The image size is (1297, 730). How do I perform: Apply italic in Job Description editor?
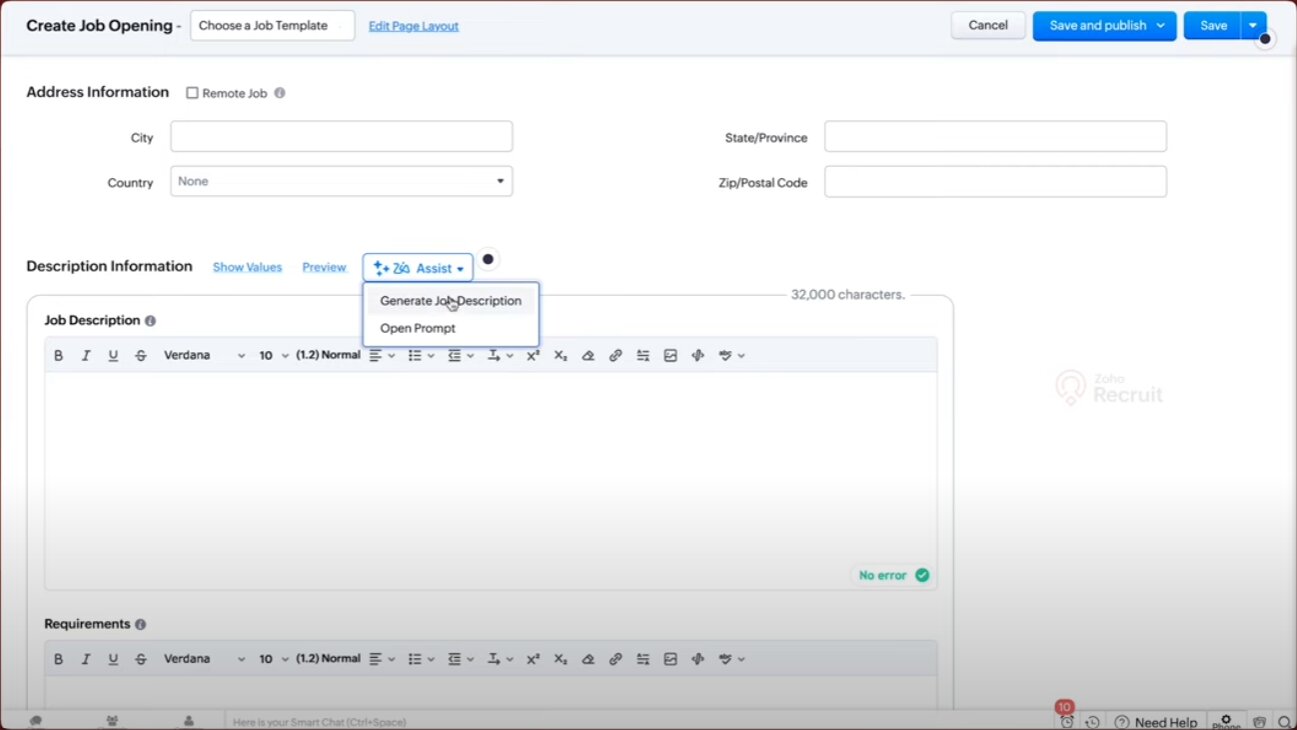click(x=86, y=356)
